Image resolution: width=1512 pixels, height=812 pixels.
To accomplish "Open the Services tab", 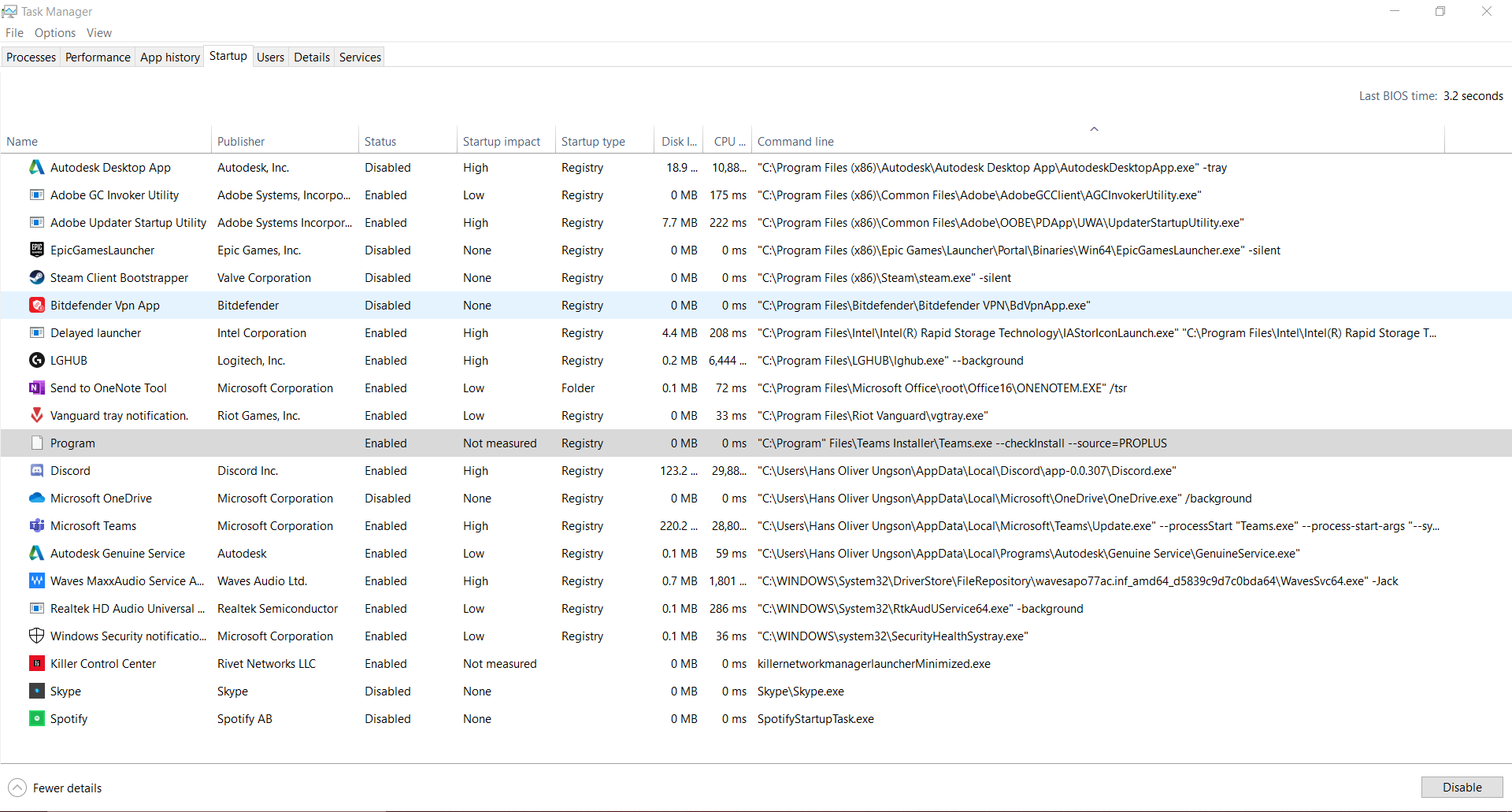I will click(x=360, y=57).
